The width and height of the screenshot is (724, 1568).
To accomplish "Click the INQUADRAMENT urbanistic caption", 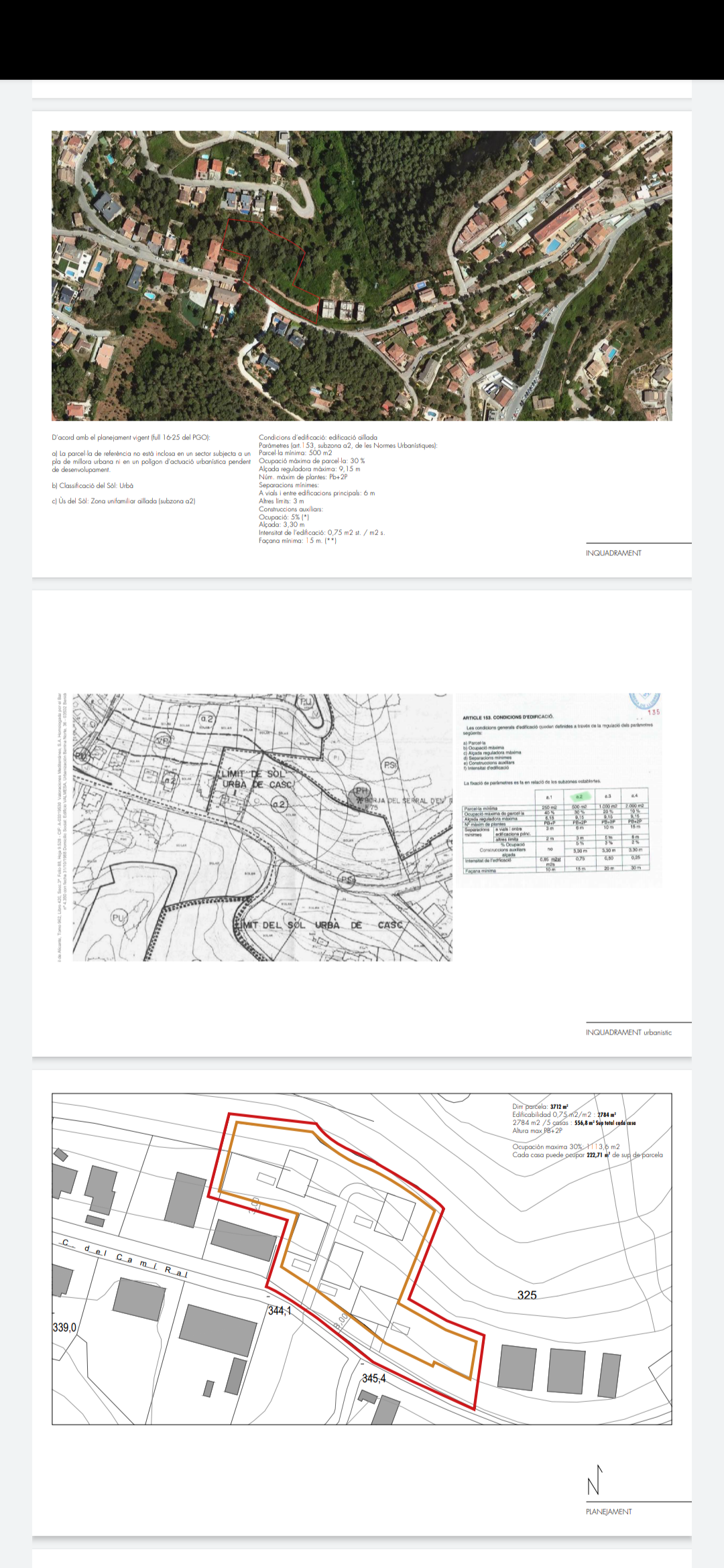I will point(628,1033).
